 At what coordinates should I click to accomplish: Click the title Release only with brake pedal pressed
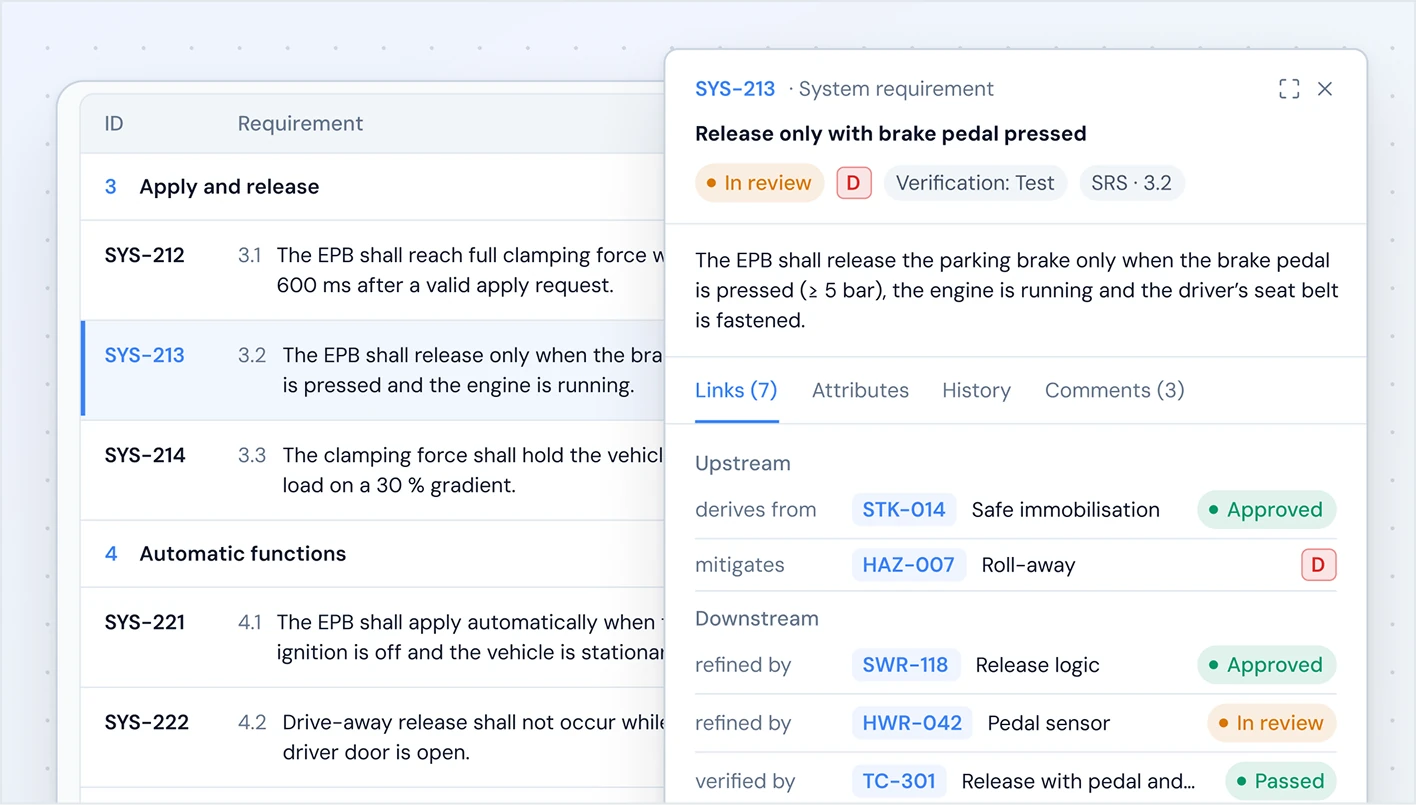(891, 134)
